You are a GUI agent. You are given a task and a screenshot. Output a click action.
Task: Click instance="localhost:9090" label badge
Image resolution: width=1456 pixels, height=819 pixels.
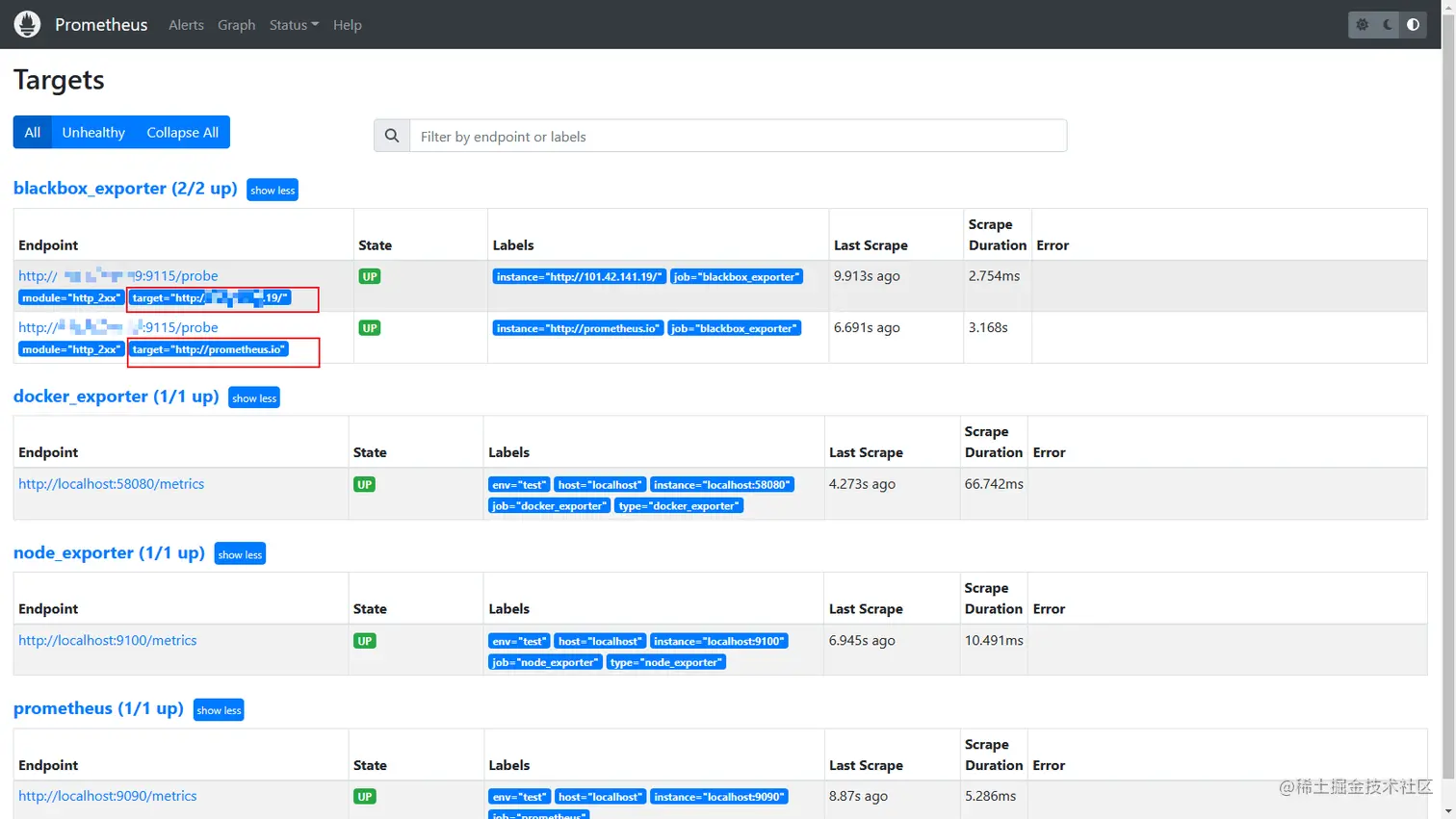point(718,797)
